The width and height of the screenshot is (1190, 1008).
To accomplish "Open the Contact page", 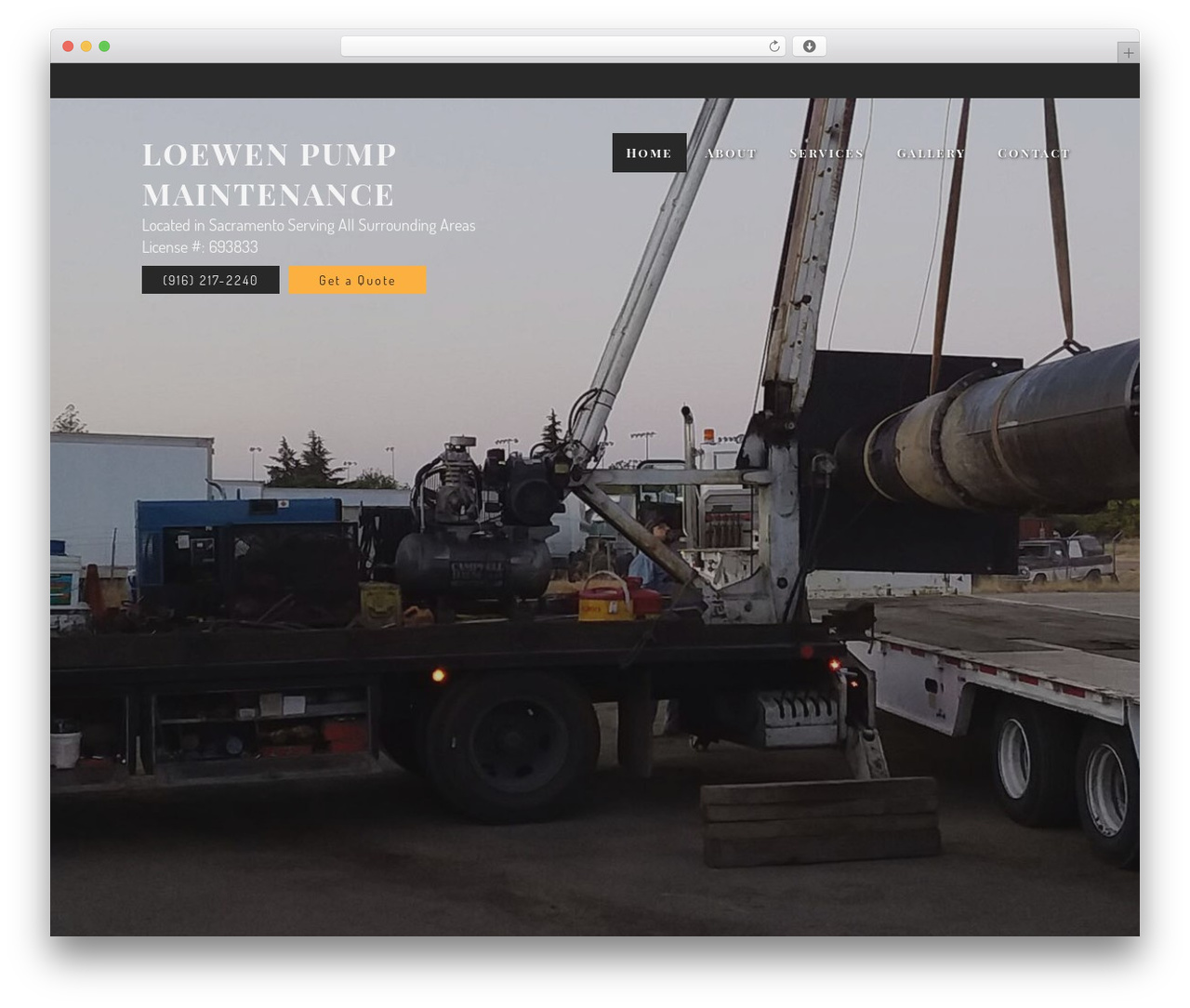I will [1034, 153].
